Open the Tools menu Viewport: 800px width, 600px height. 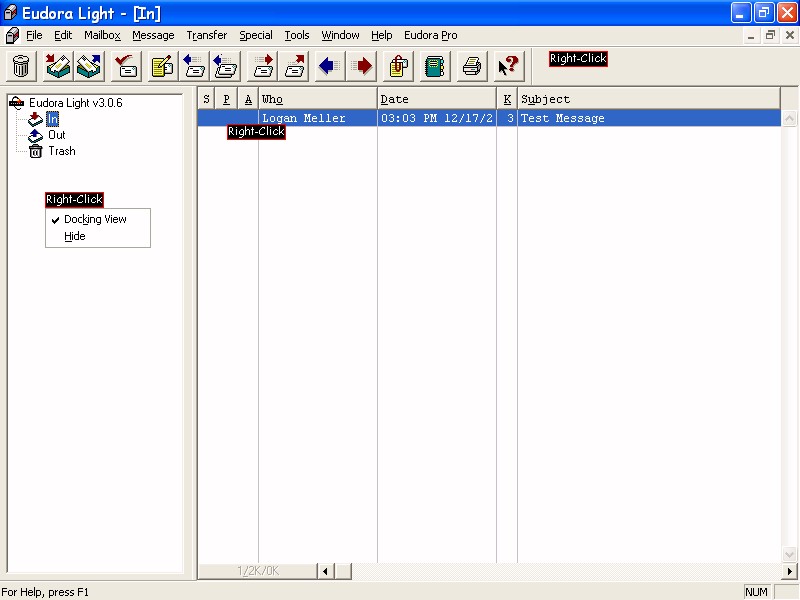pos(297,35)
